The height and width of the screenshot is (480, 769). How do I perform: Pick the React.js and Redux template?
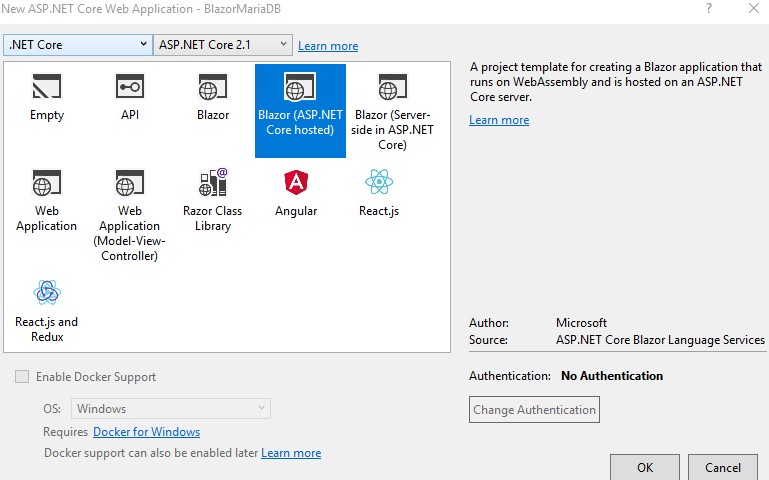pos(46,292)
